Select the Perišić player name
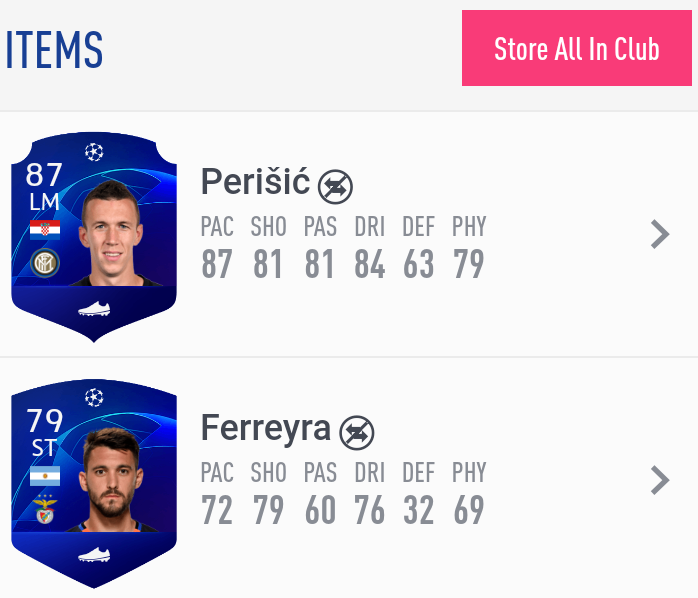 [255, 182]
